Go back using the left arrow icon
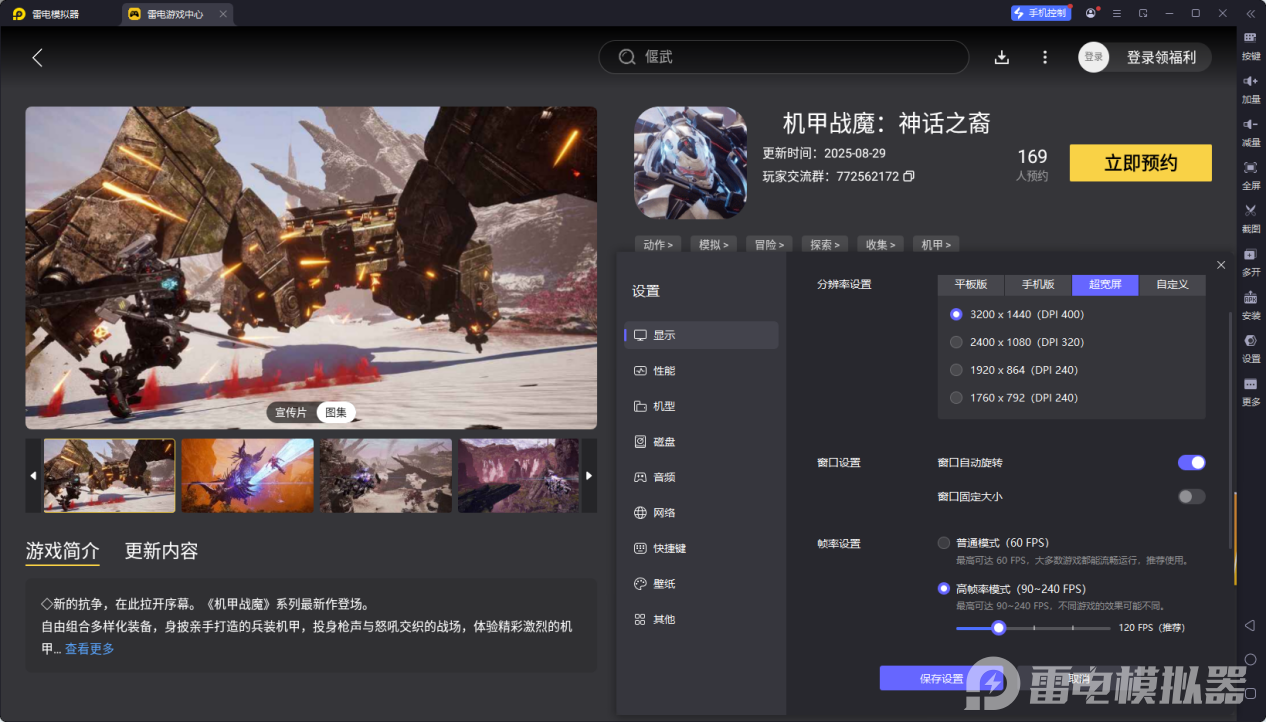The width and height of the screenshot is (1266, 722). click(x=38, y=58)
